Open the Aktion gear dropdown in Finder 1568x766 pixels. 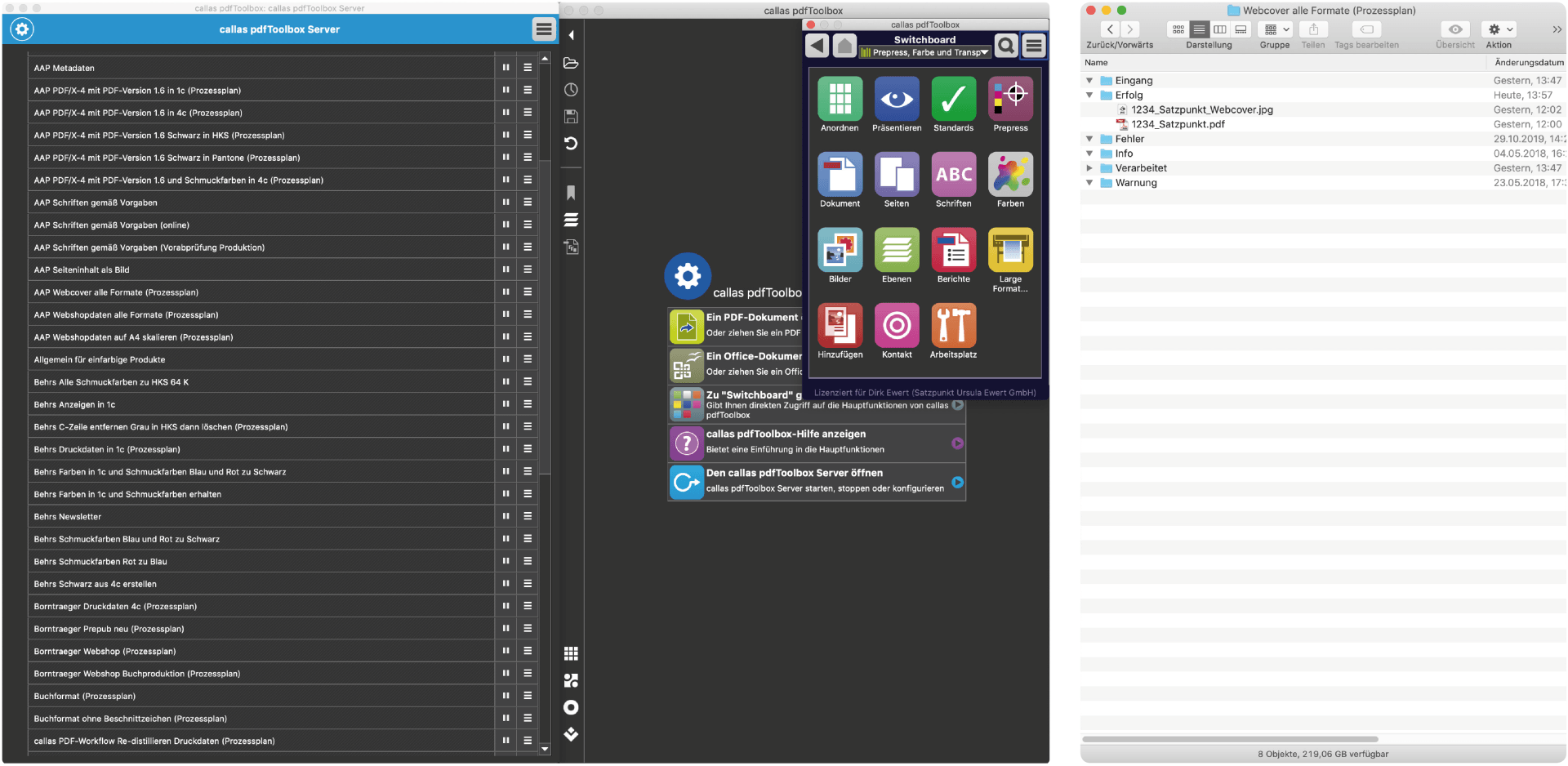(x=1501, y=29)
